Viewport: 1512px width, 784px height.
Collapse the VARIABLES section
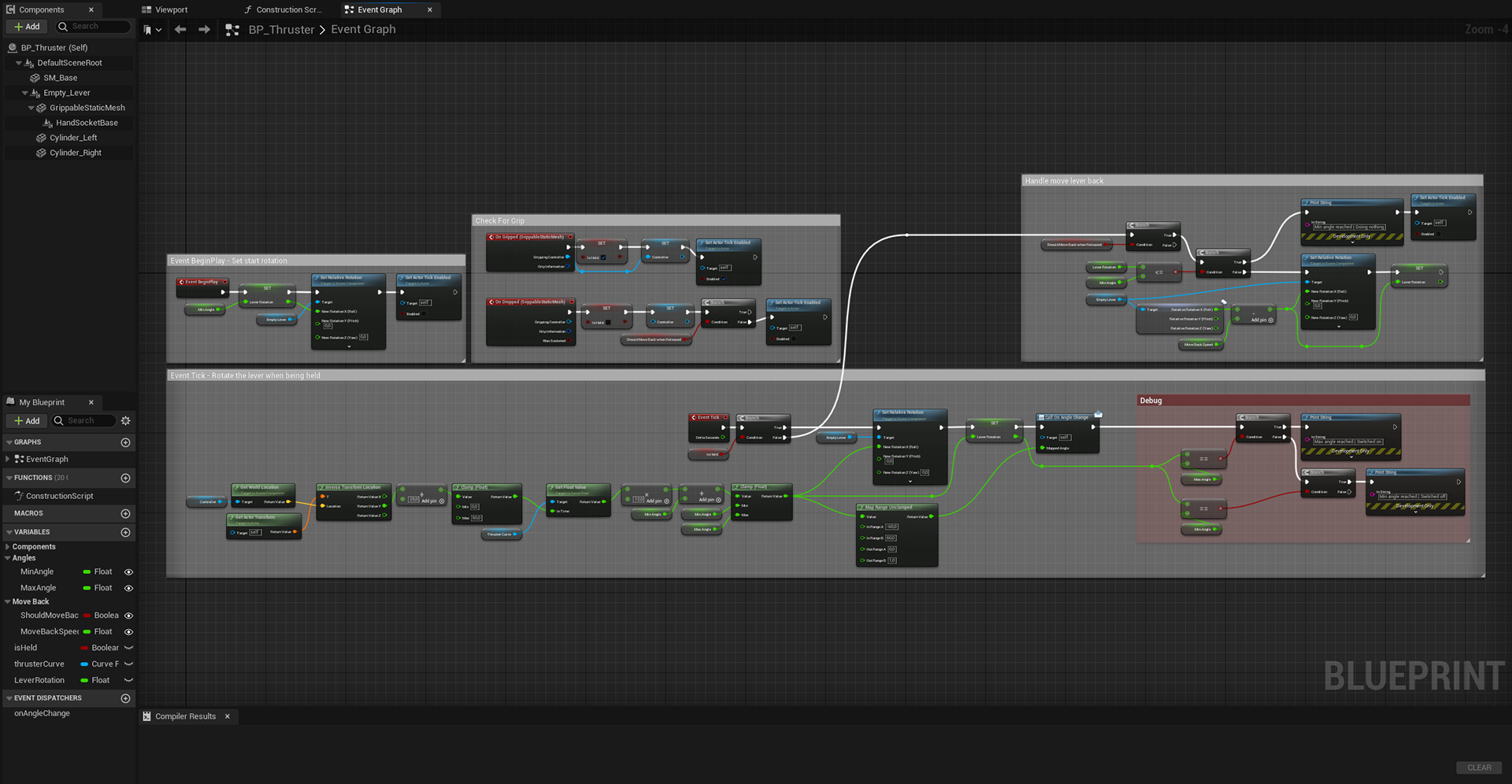point(9,532)
